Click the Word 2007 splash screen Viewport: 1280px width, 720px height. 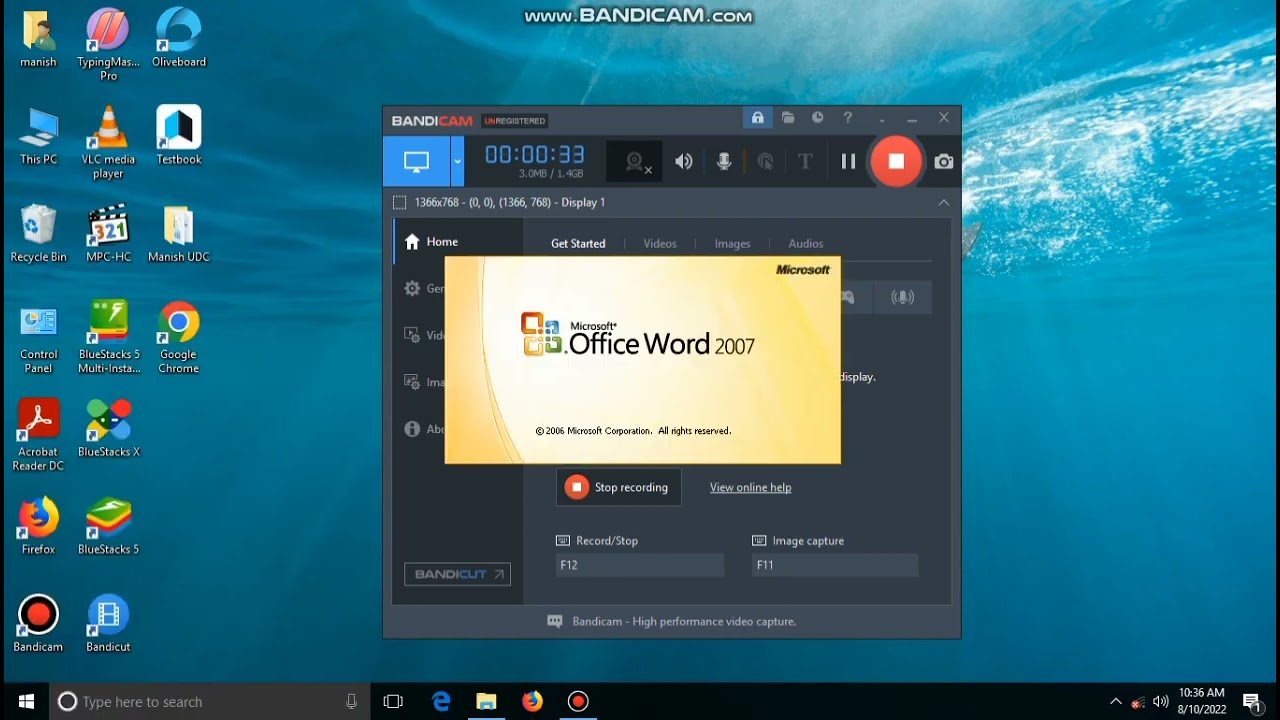tap(642, 360)
